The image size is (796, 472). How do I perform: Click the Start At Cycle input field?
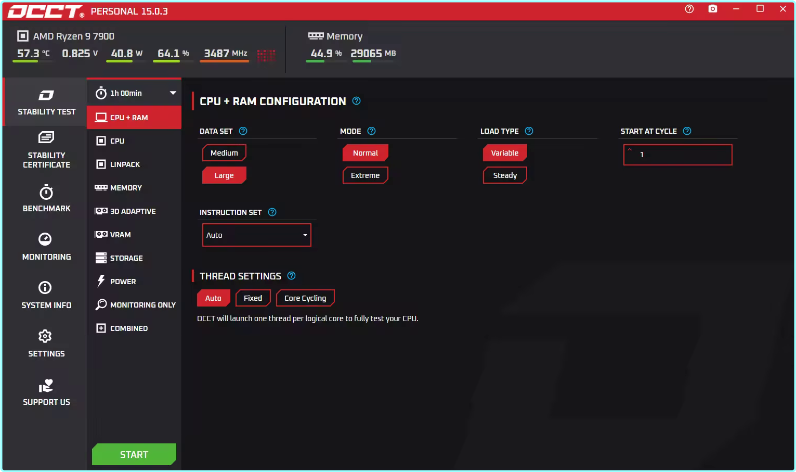pos(678,155)
